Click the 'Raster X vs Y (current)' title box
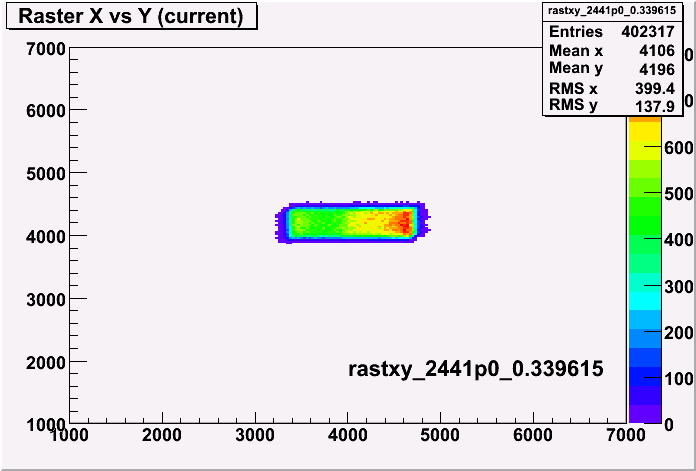The height and width of the screenshot is (471, 696). point(132,17)
